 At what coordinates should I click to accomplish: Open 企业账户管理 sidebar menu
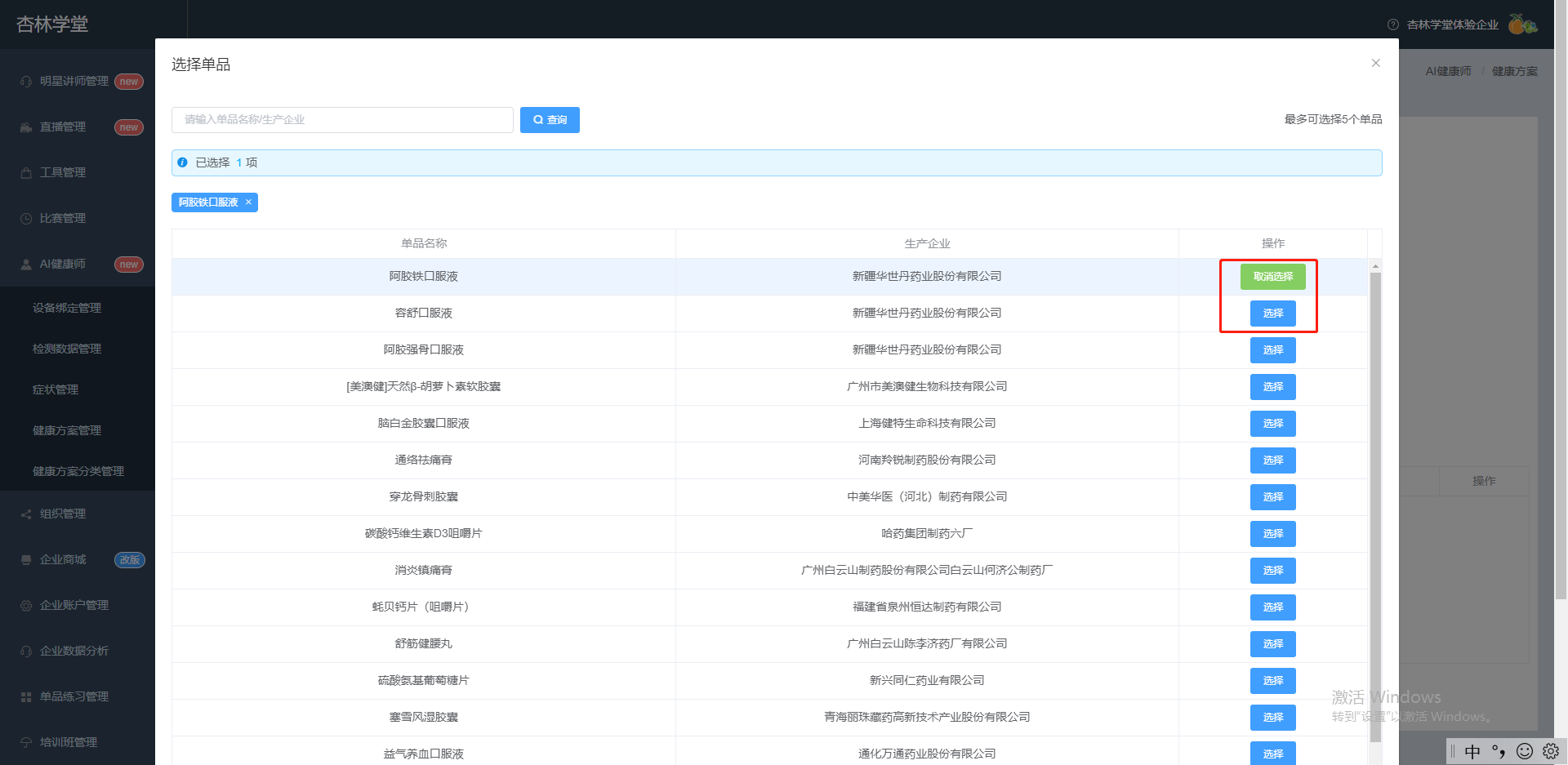pyautogui.click(x=78, y=606)
